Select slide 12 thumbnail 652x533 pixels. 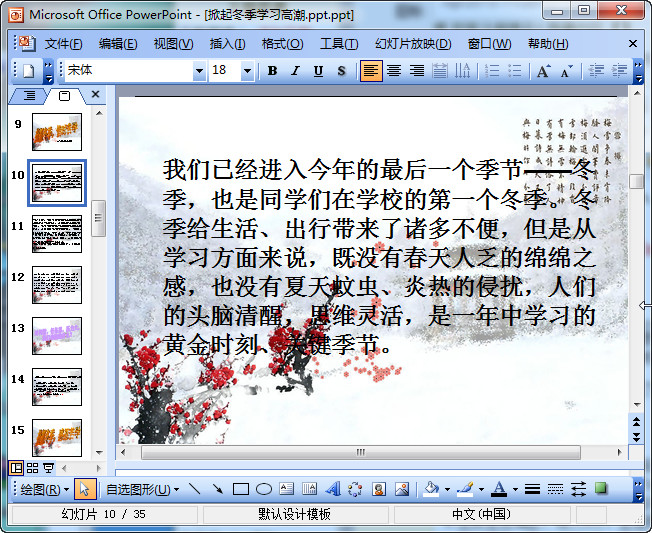click(57, 284)
